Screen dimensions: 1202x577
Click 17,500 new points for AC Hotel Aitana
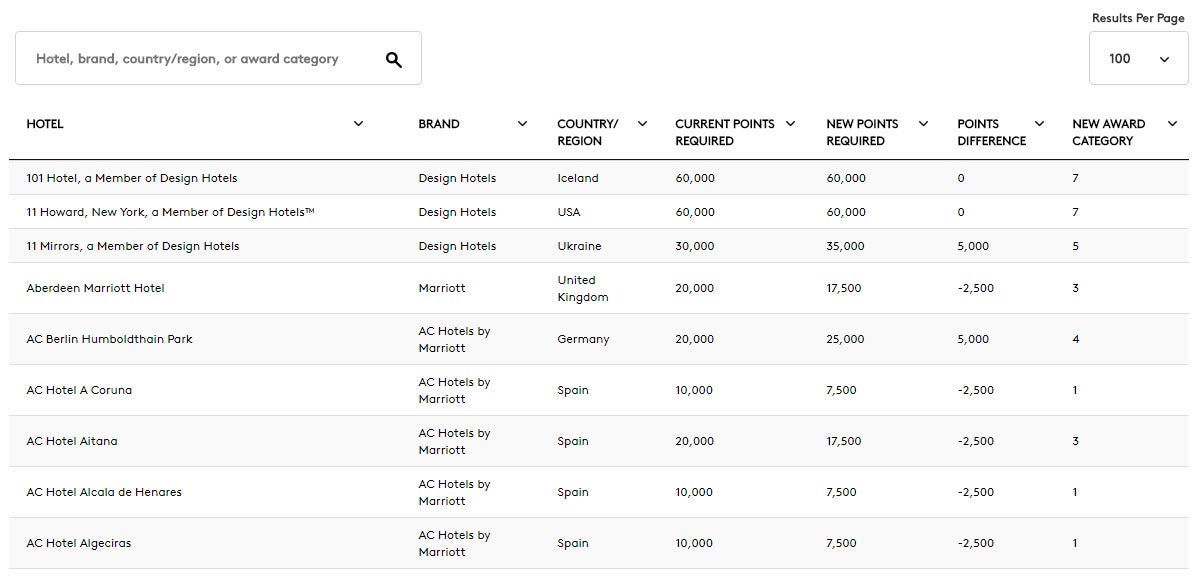pos(844,441)
